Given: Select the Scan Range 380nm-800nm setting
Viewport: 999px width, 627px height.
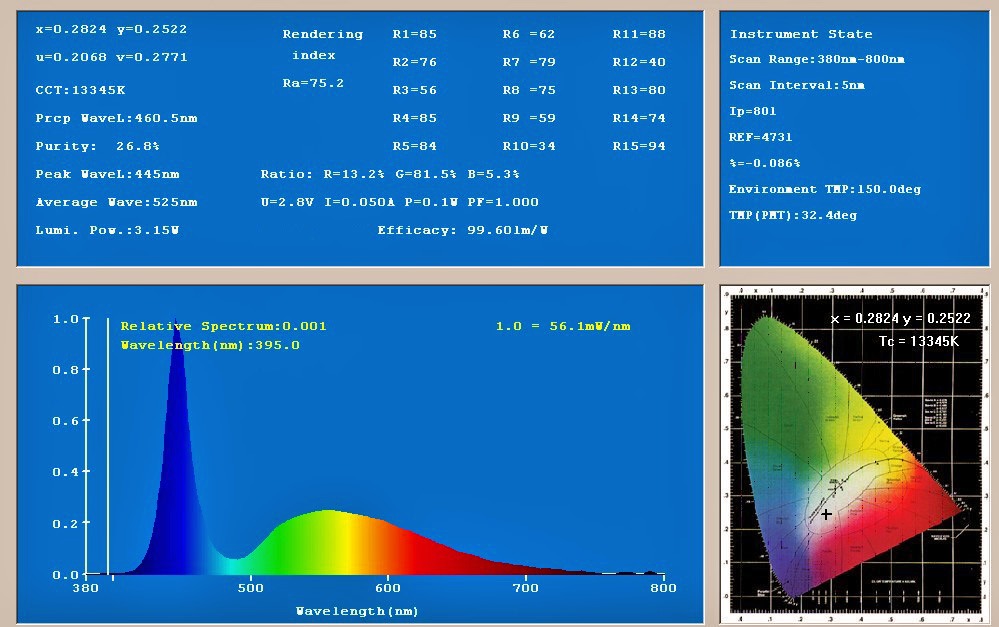Looking at the screenshot, I should (817, 59).
